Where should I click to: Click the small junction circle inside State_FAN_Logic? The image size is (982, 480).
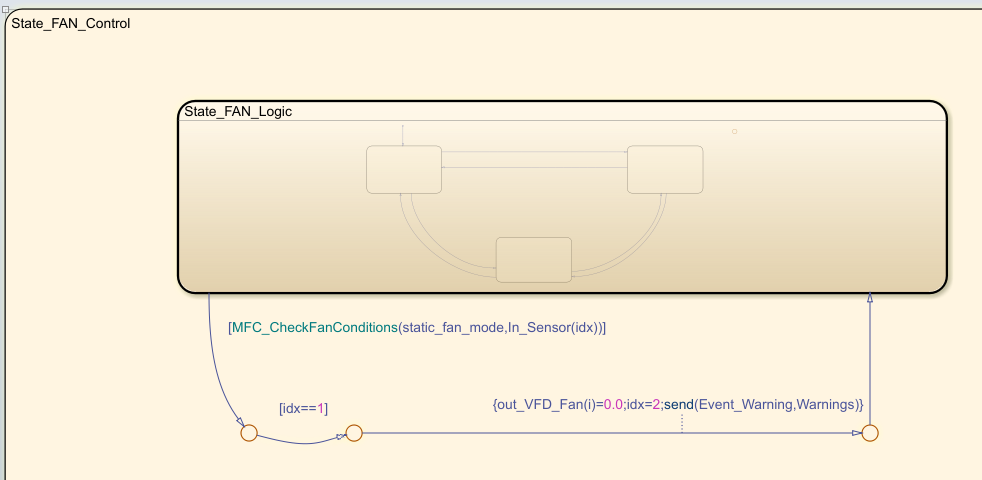[x=735, y=132]
